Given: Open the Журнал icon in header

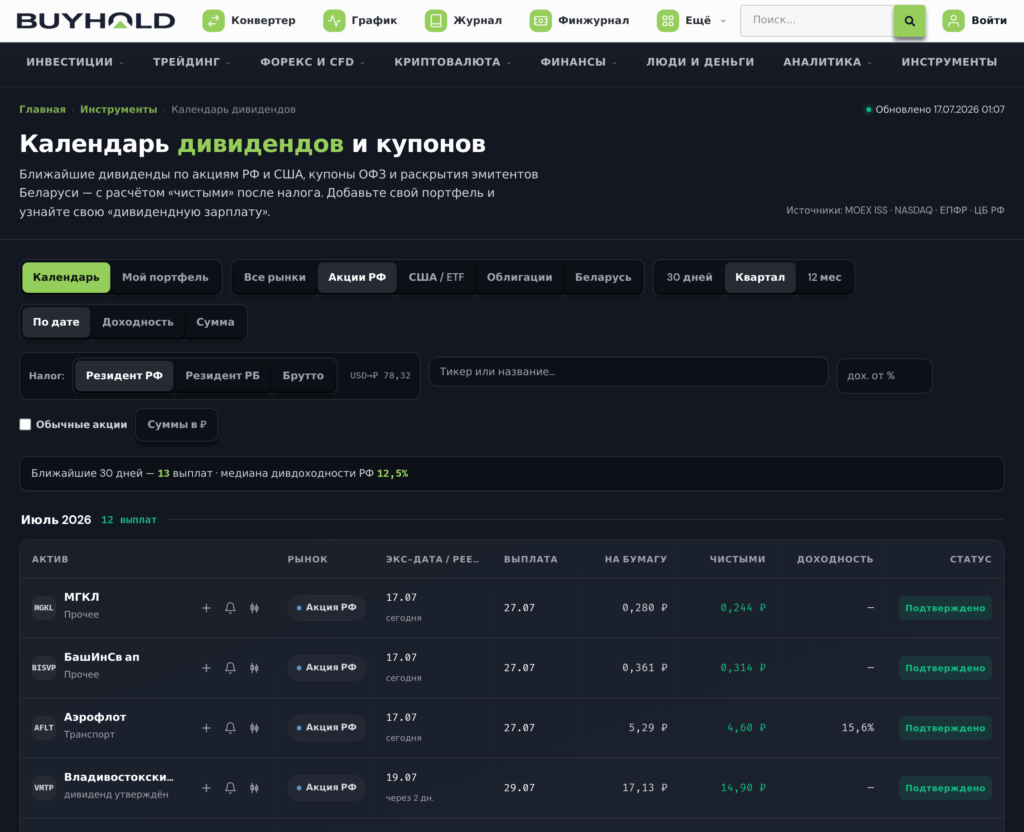Looking at the screenshot, I should point(436,21).
